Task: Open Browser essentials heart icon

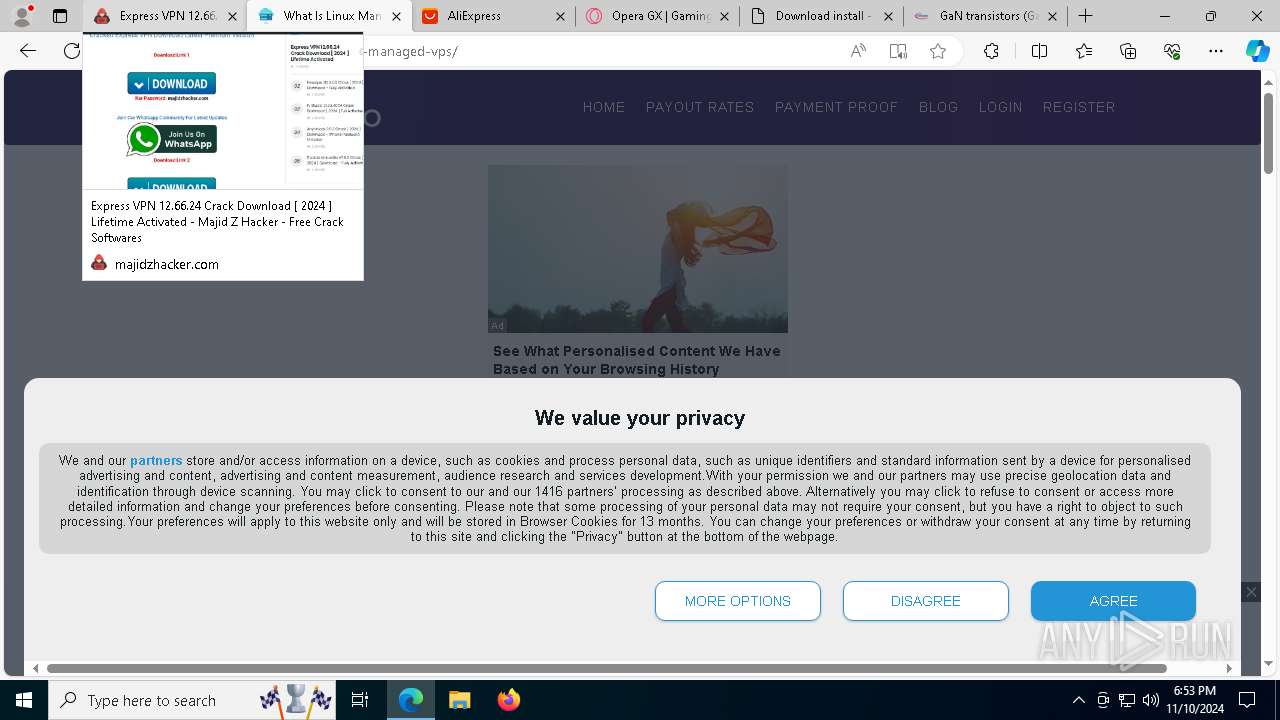Action: click(1172, 51)
